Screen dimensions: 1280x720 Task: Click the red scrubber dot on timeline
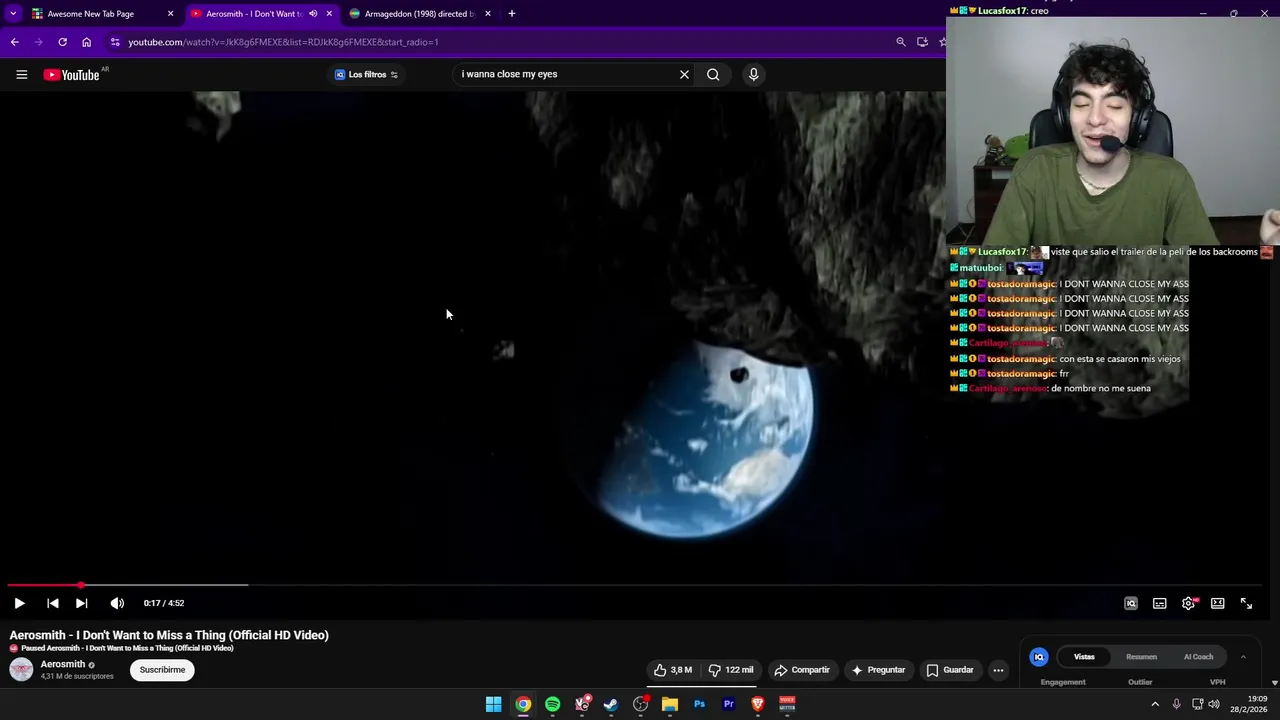81,585
